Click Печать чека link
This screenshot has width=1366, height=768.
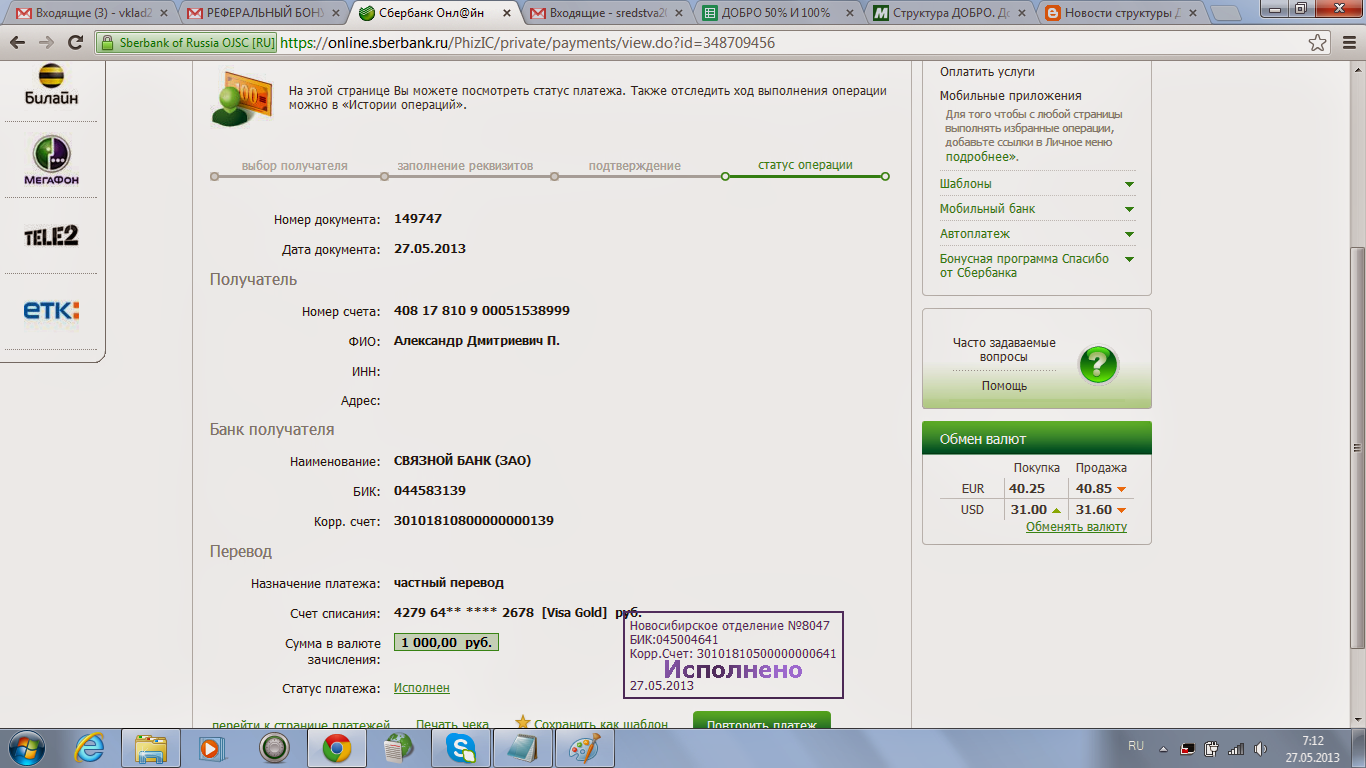452,724
